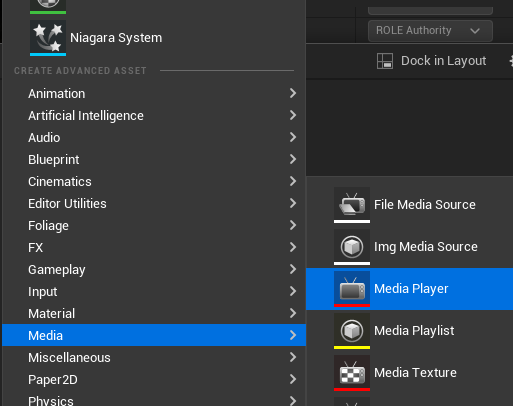Image resolution: width=513 pixels, height=406 pixels.
Task: Choose File Media Source label
Action: click(x=425, y=205)
